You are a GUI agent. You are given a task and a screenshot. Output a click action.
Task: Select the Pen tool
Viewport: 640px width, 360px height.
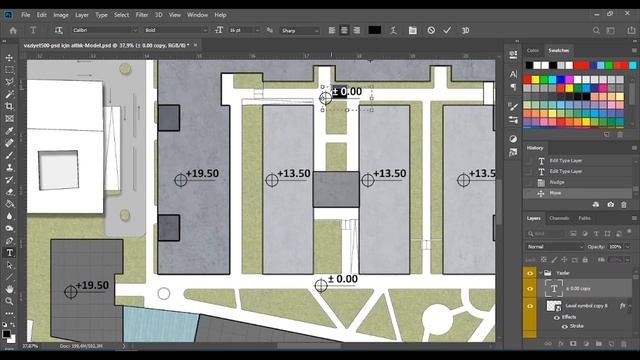pos(9,240)
